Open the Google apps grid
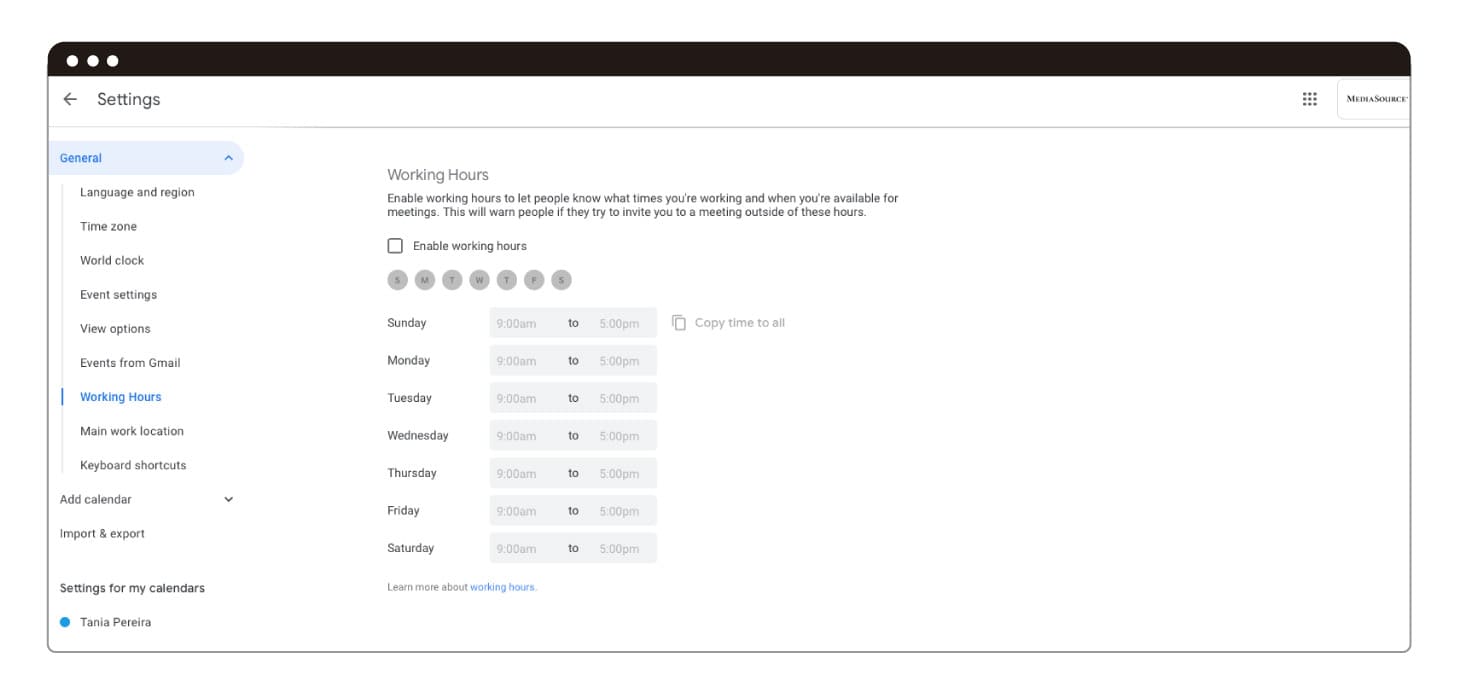The height and width of the screenshot is (675, 1458). 1309,99
